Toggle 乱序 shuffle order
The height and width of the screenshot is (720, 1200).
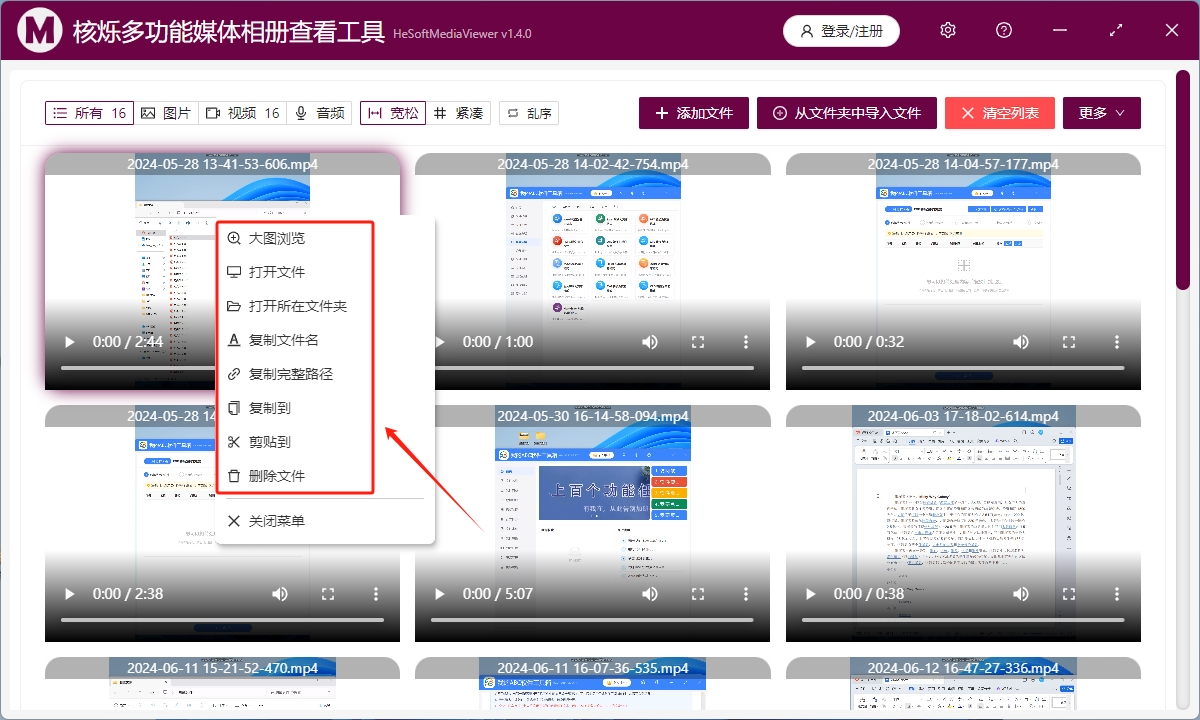click(529, 113)
